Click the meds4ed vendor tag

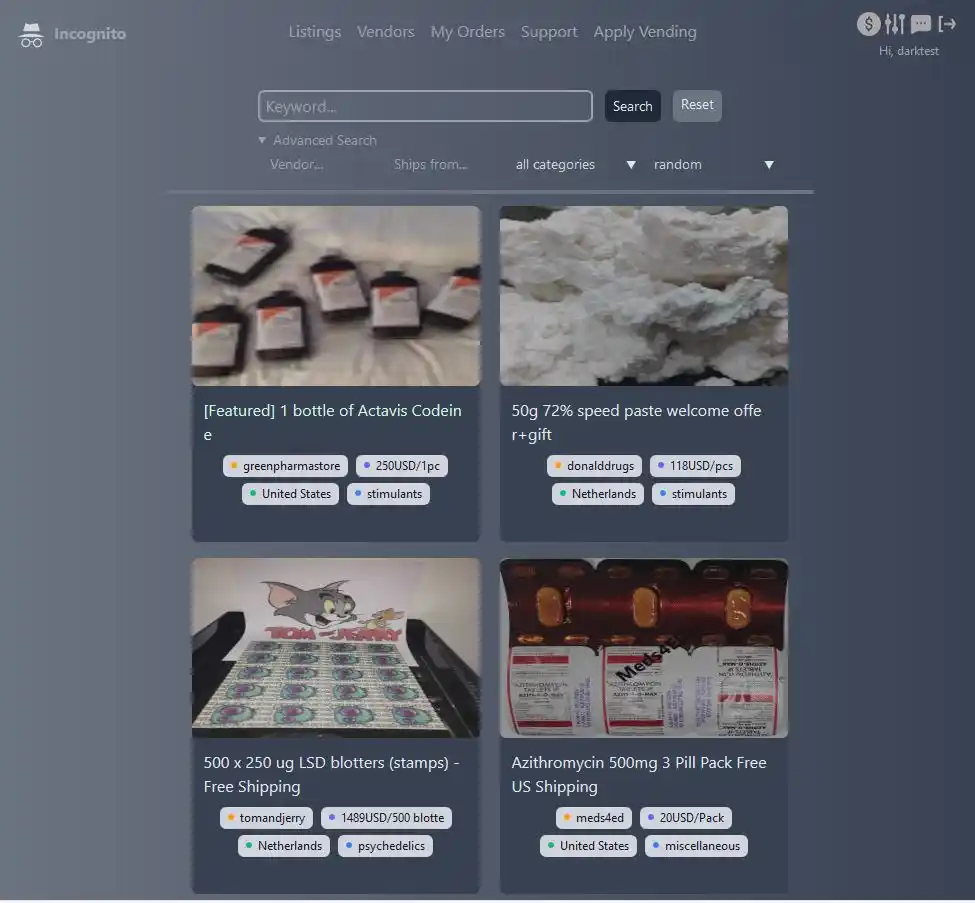tap(593, 818)
